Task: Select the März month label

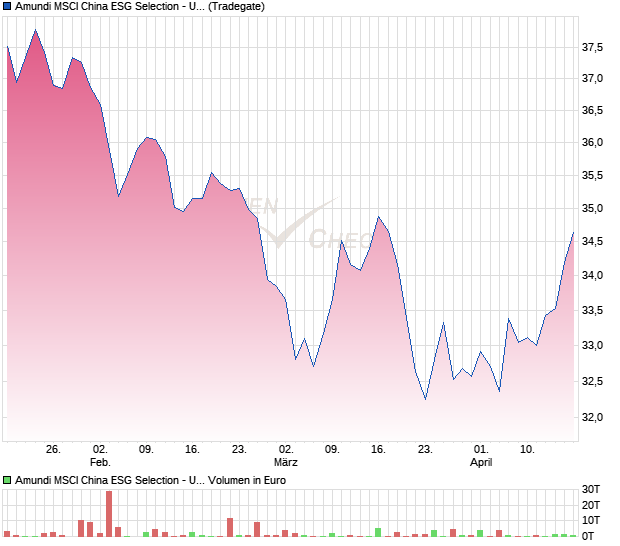Action: 286,462
